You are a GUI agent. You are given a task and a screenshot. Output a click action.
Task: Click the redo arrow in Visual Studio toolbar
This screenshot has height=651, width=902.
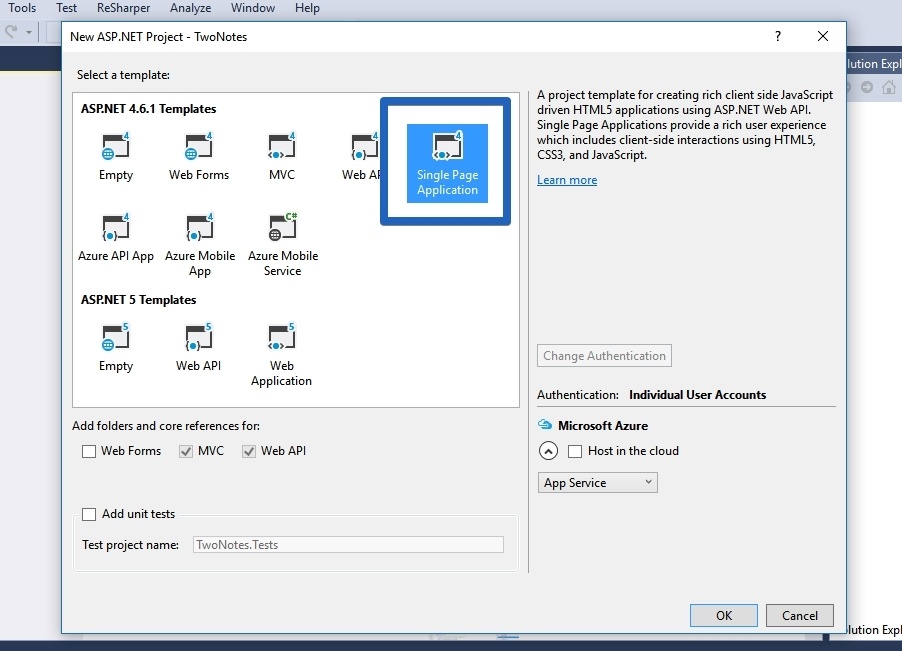tap(11, 30)
